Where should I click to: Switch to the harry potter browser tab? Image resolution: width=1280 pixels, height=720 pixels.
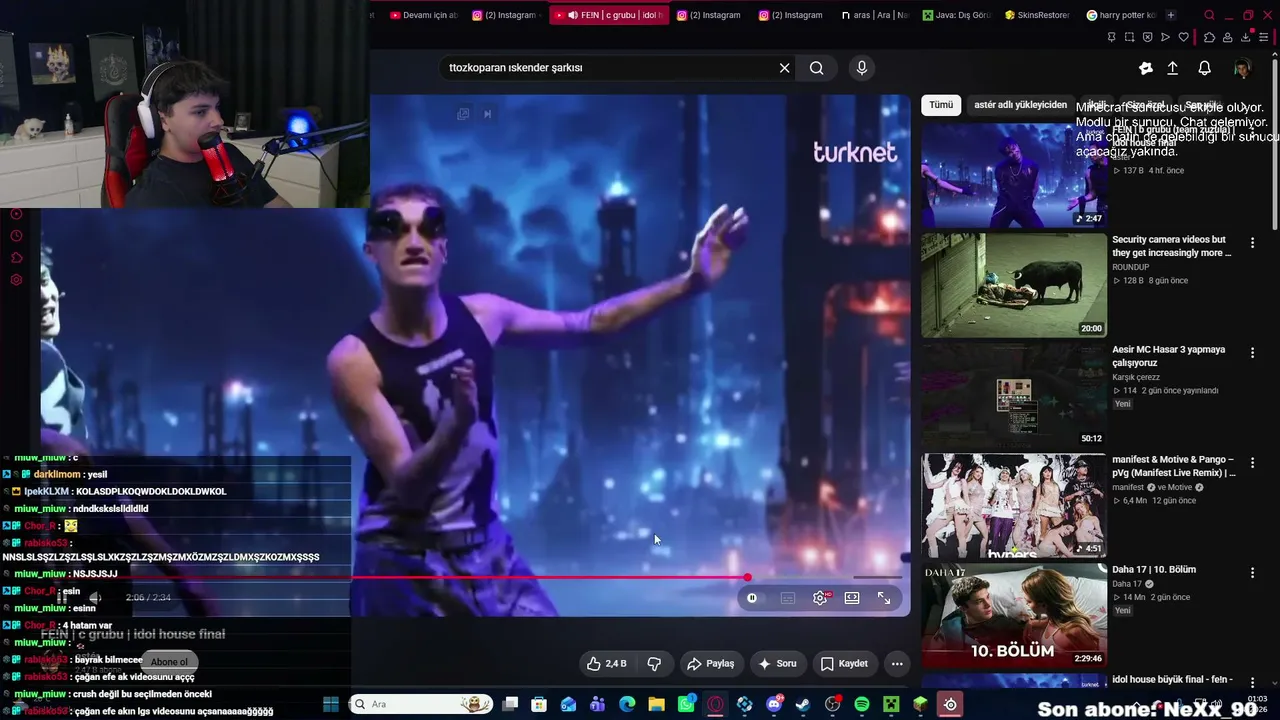(1120, 15)
